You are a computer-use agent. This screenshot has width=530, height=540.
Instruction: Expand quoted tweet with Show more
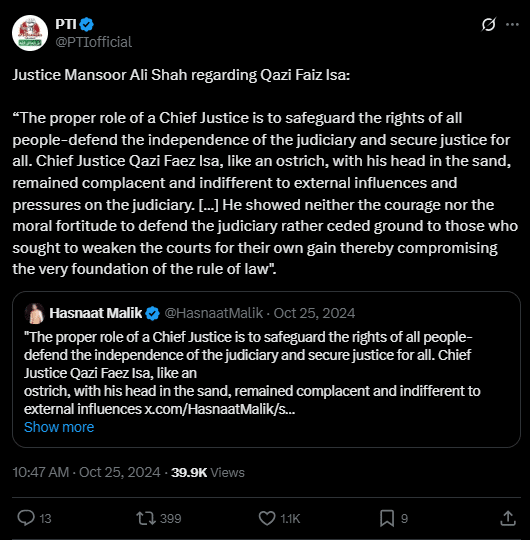tap(59, 427)
